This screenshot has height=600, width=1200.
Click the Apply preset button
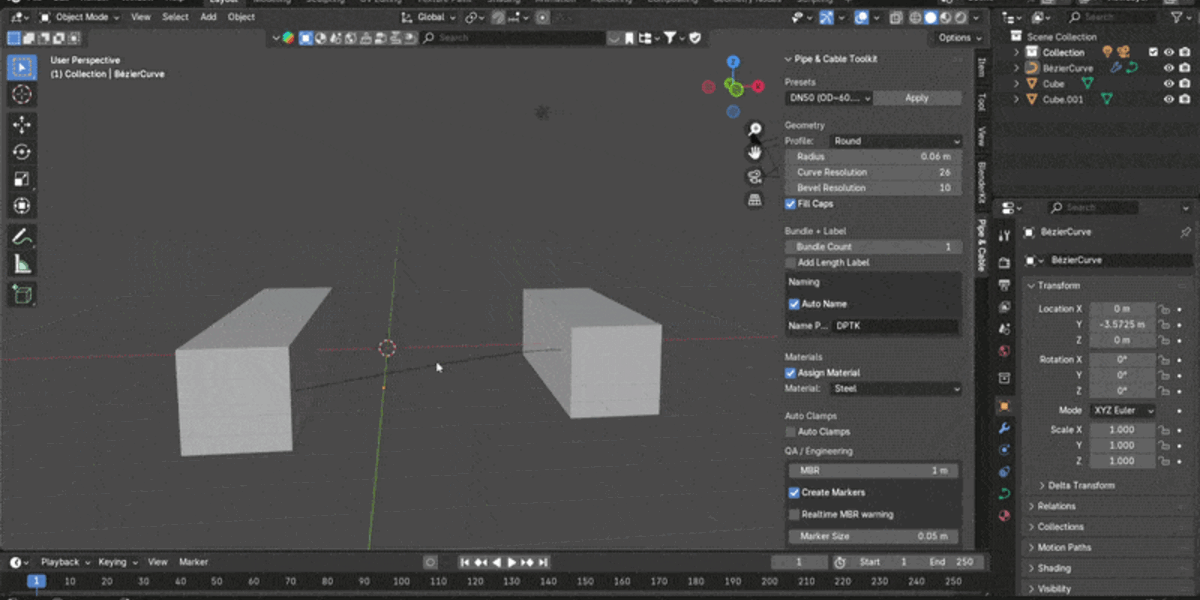[x=917, y=98]
